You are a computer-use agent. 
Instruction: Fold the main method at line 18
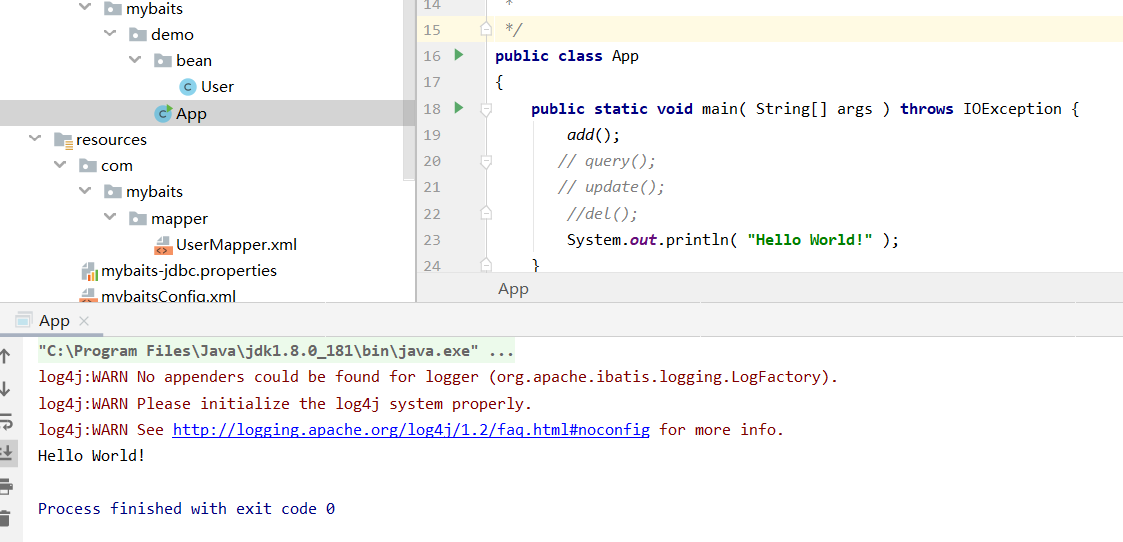486,110
